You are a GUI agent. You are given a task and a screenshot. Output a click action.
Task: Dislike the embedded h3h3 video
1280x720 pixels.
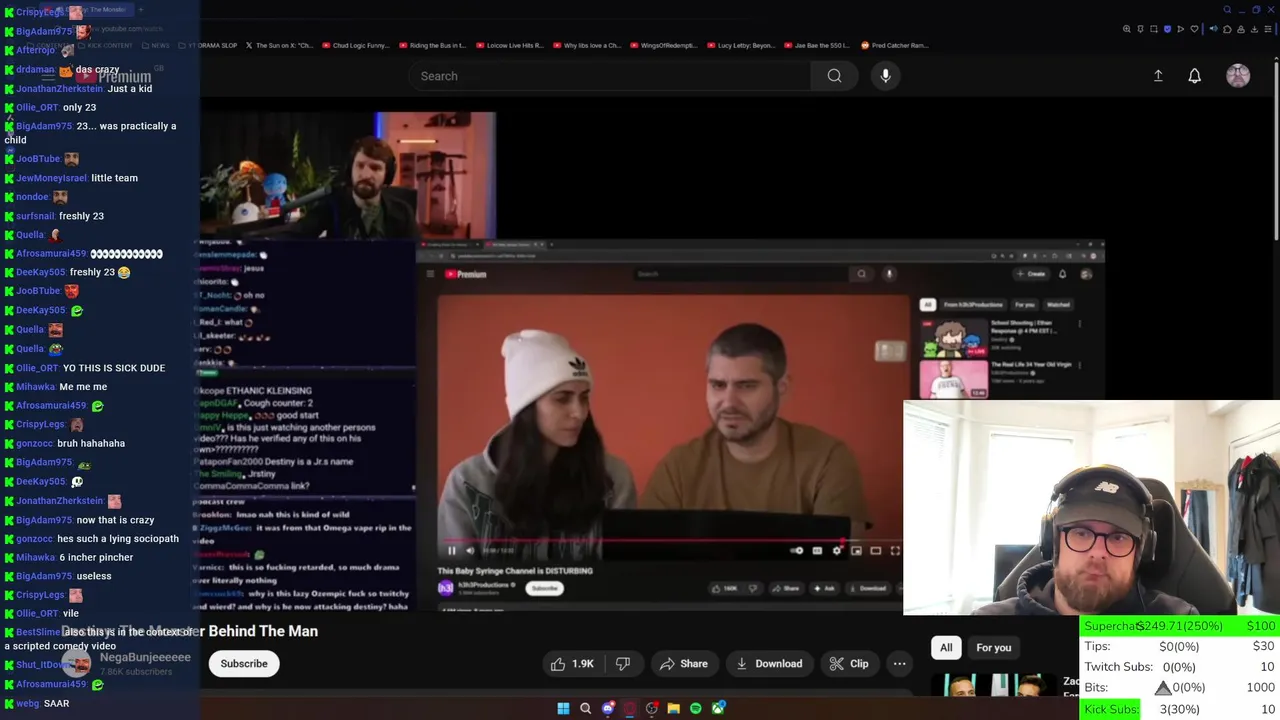coord(753,588)
